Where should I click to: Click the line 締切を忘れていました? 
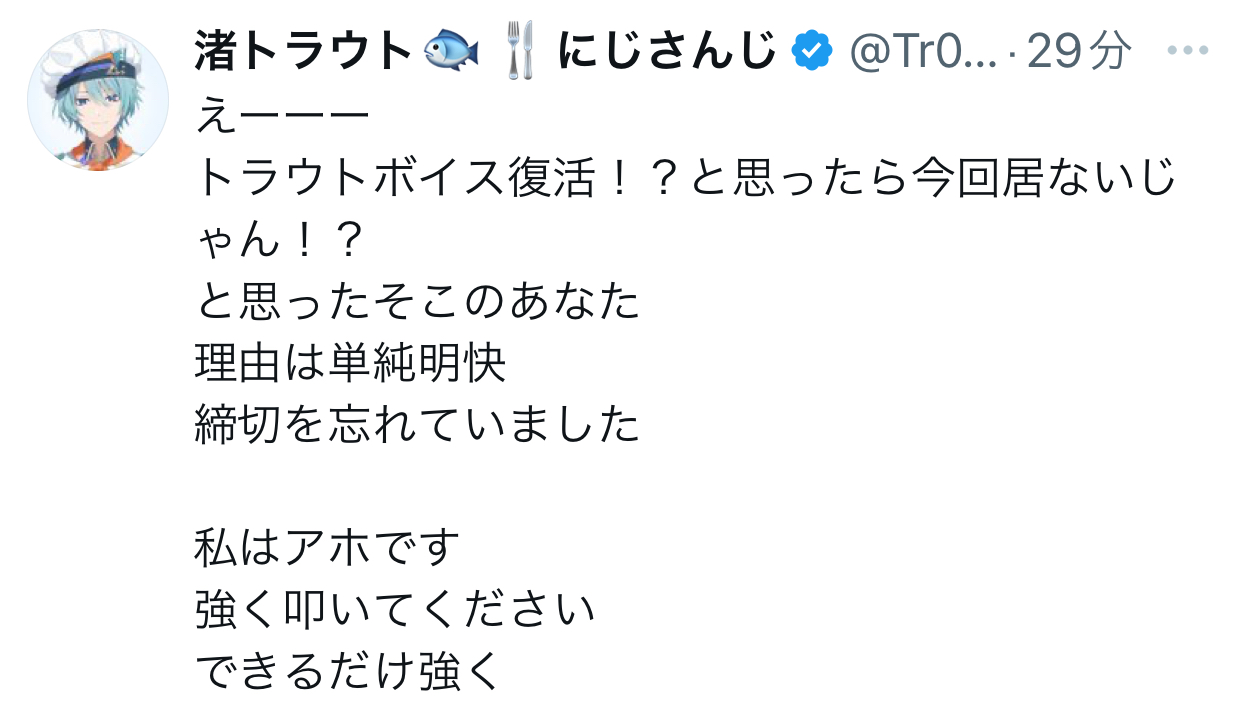[418, 427]
